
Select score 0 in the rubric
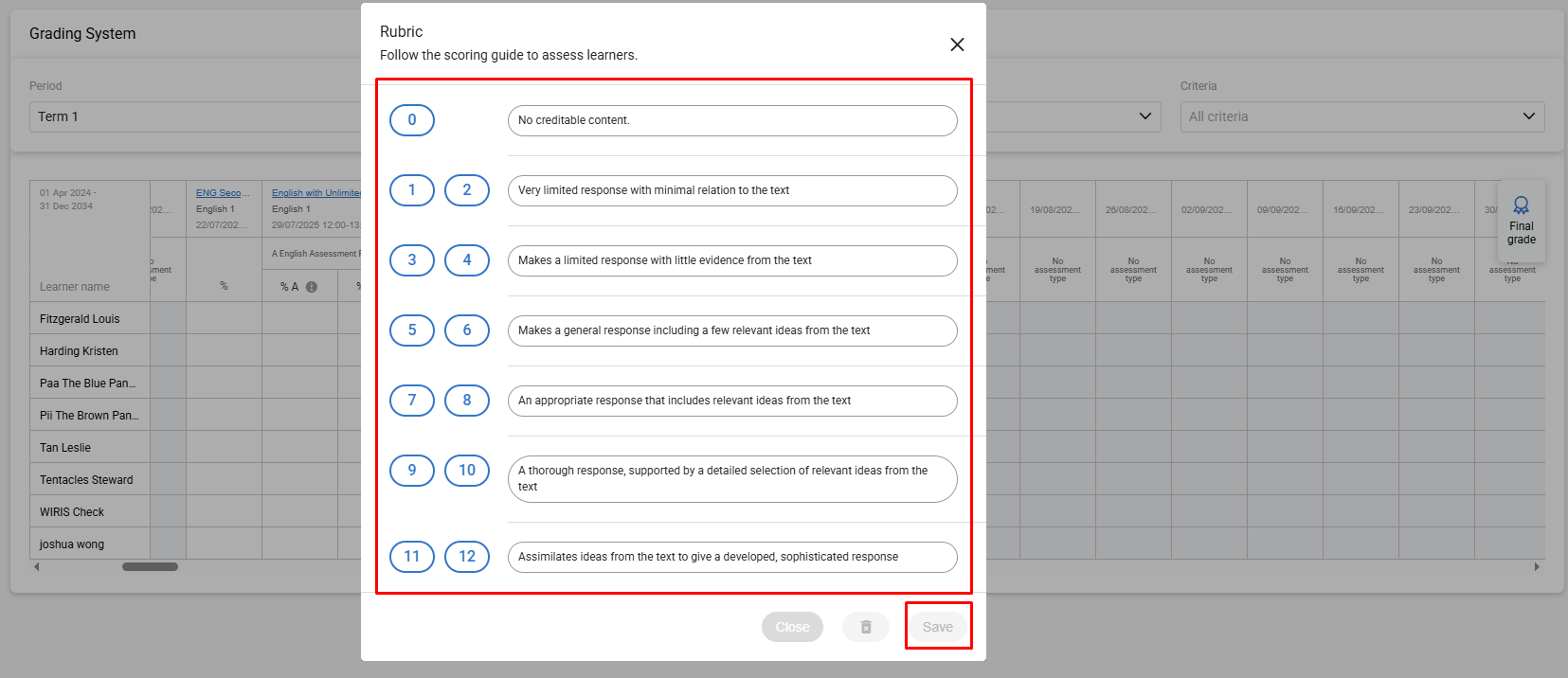412,120
